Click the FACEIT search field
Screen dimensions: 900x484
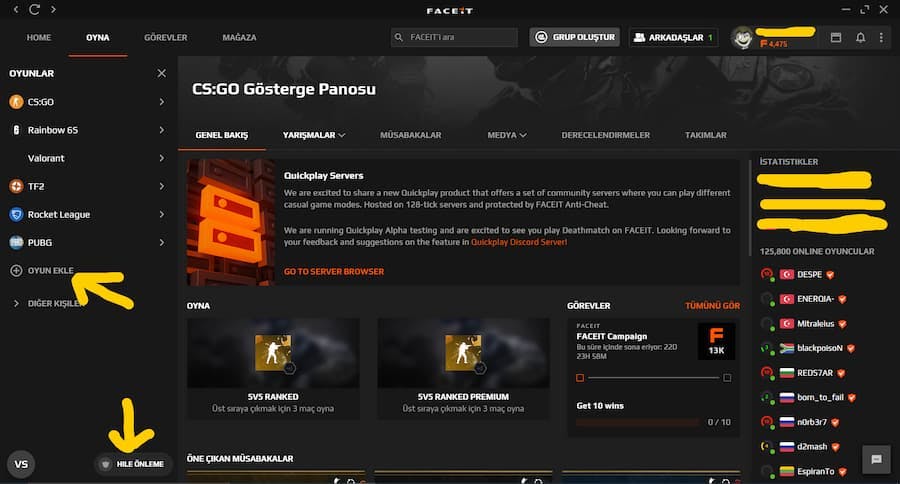[454, 37]
